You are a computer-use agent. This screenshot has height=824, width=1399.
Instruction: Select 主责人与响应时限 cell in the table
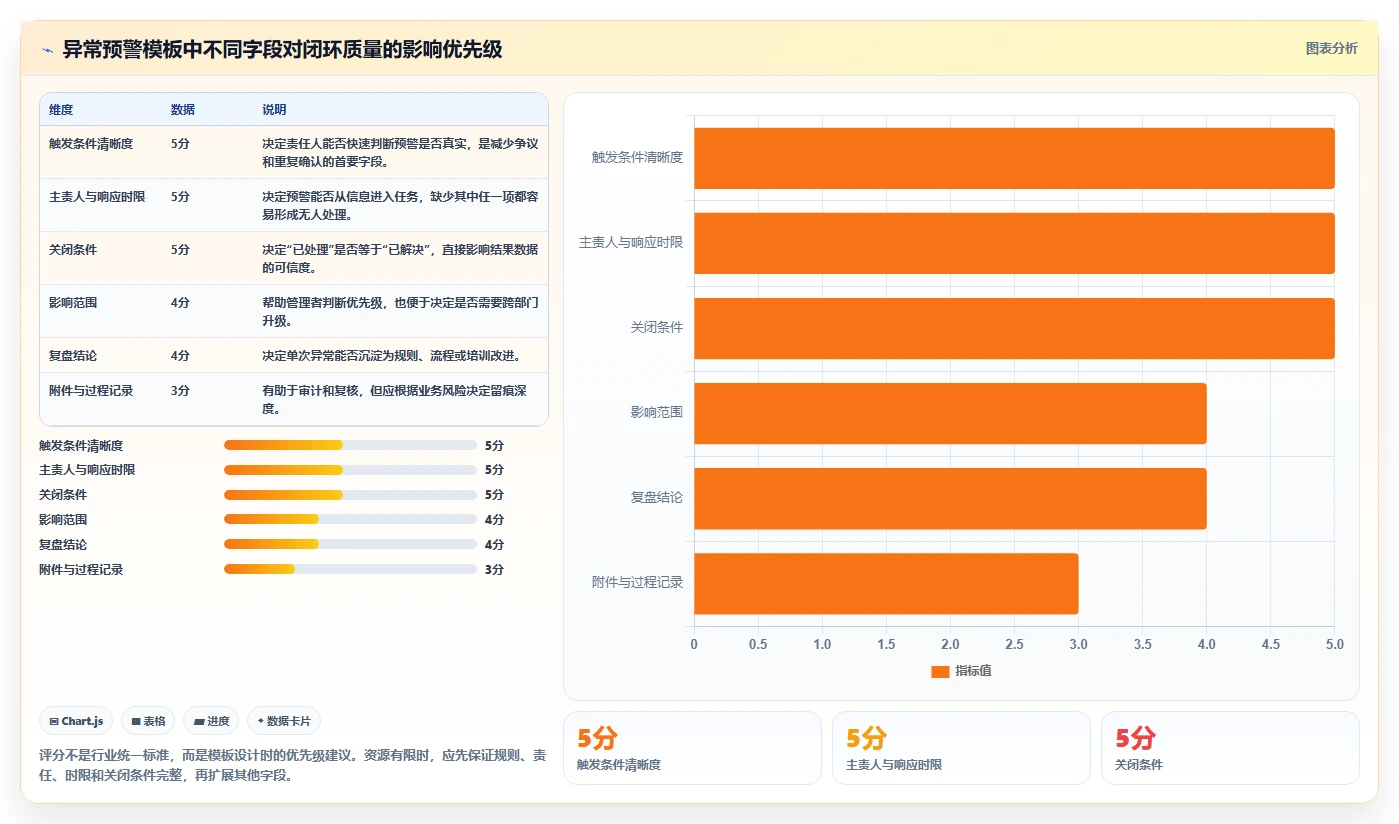pyautogui.click(x=97, y=197)
